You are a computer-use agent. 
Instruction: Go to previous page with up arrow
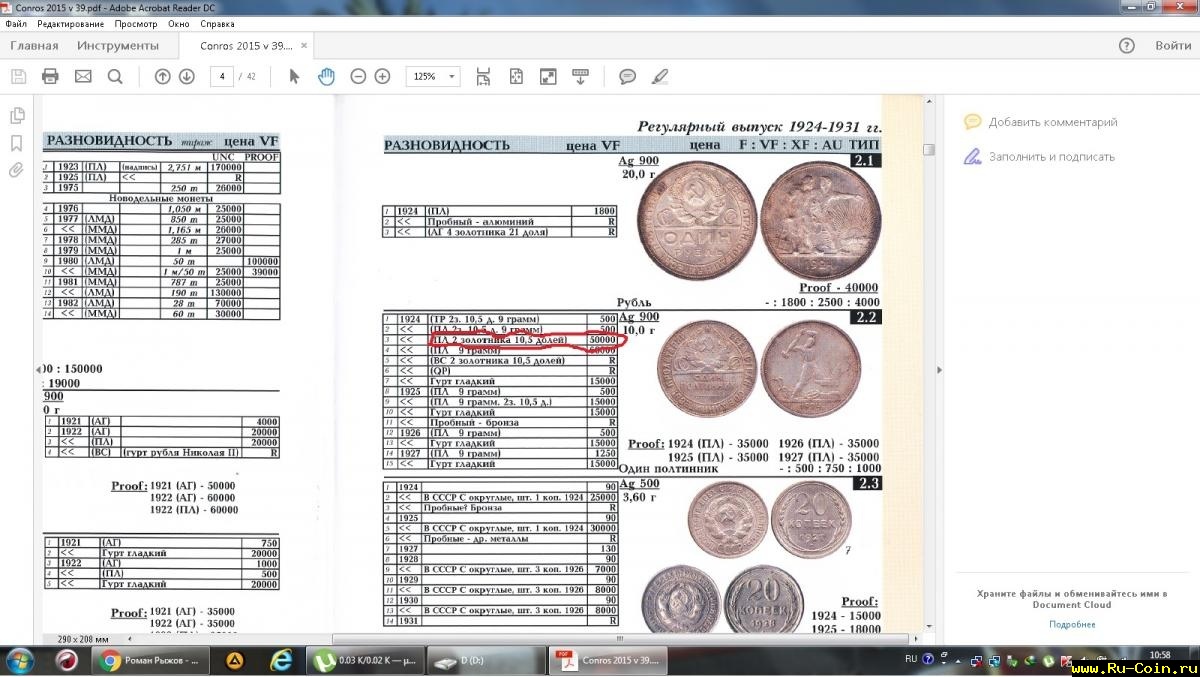[x=163, y=77]
